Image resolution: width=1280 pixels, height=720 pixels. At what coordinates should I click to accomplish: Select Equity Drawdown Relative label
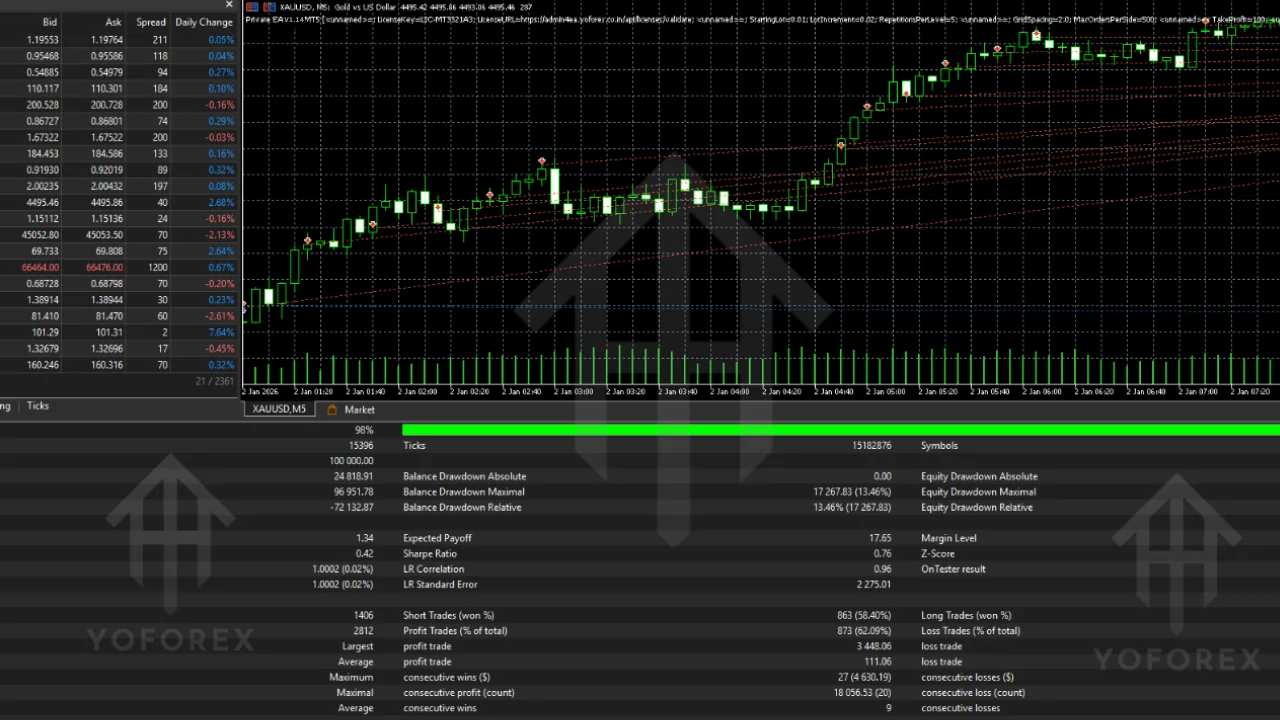tap(977, 508)
